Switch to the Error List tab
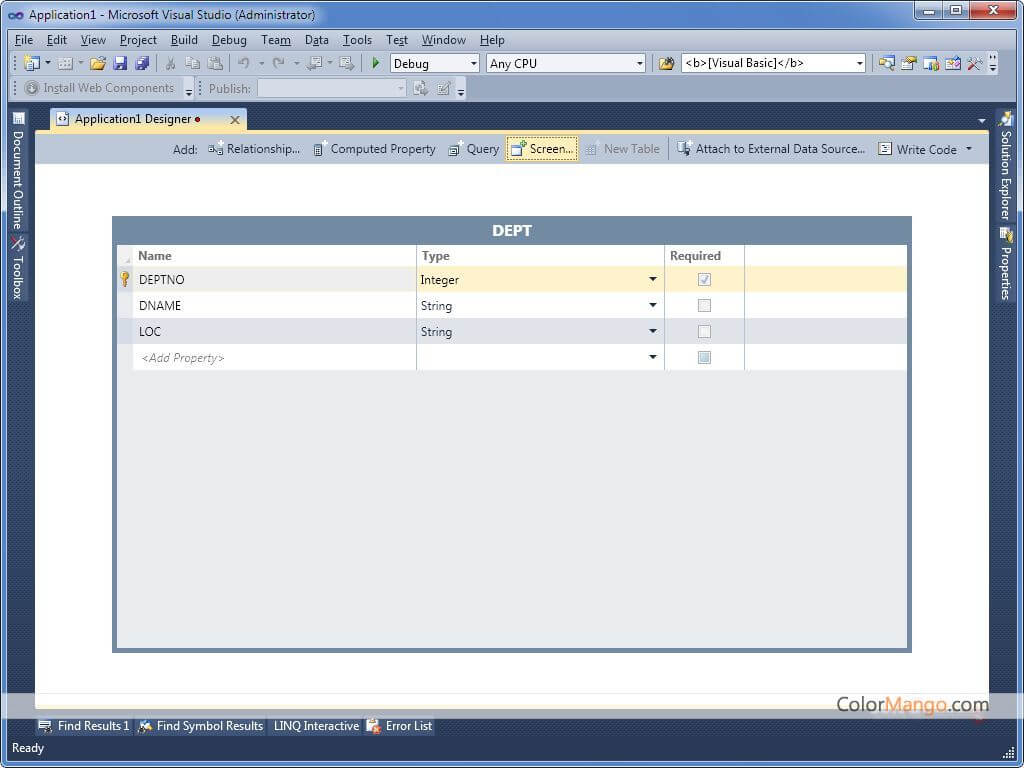The image size is (1024, 768). 400,726
